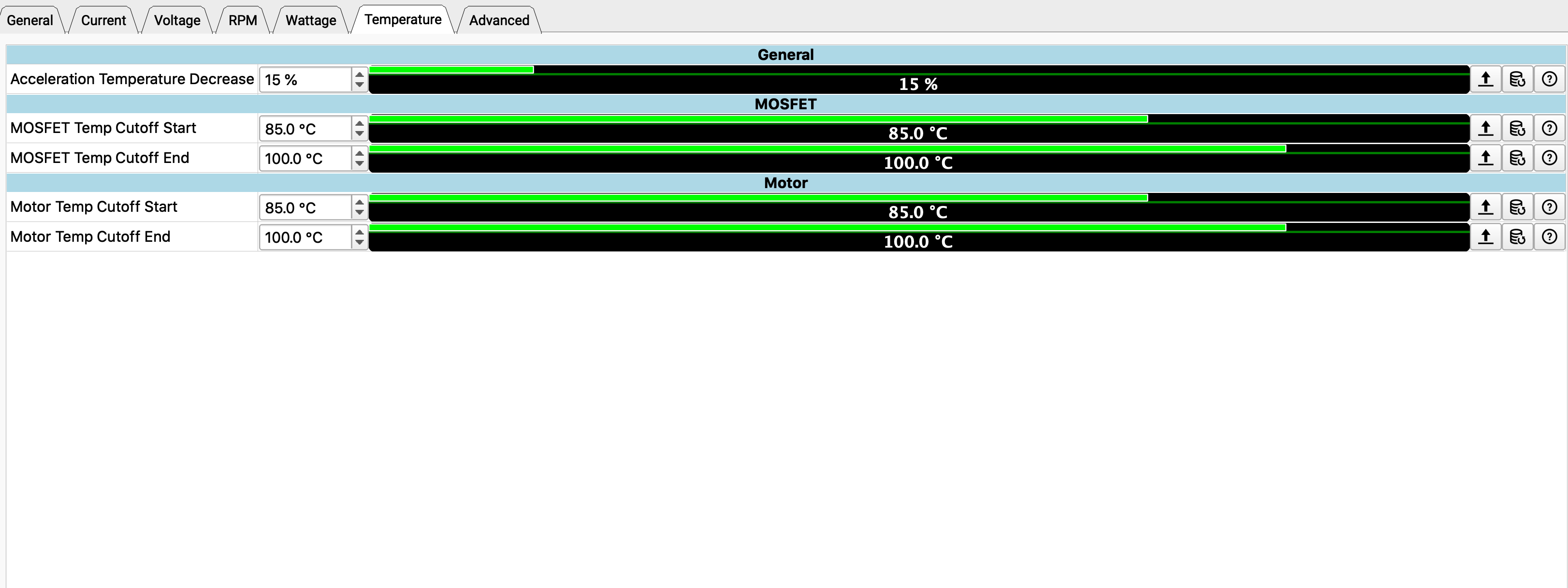The height and width of the screenshot is (588, 1568).
Task: Click upload-arrow icon for MOSFET Temp Cutoff End
Action: pos(1485,158)
